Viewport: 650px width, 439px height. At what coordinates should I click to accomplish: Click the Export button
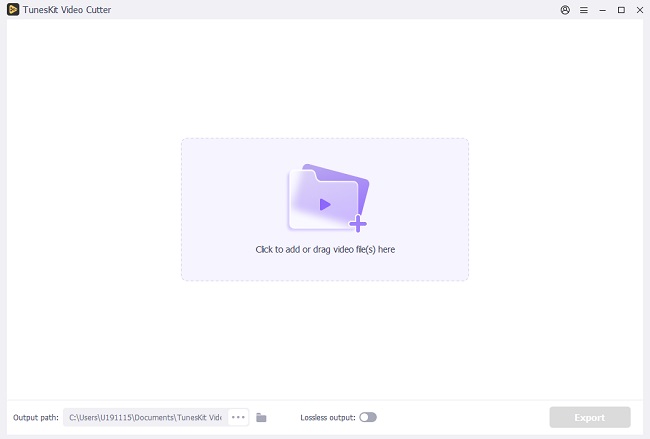coord(590,417)
